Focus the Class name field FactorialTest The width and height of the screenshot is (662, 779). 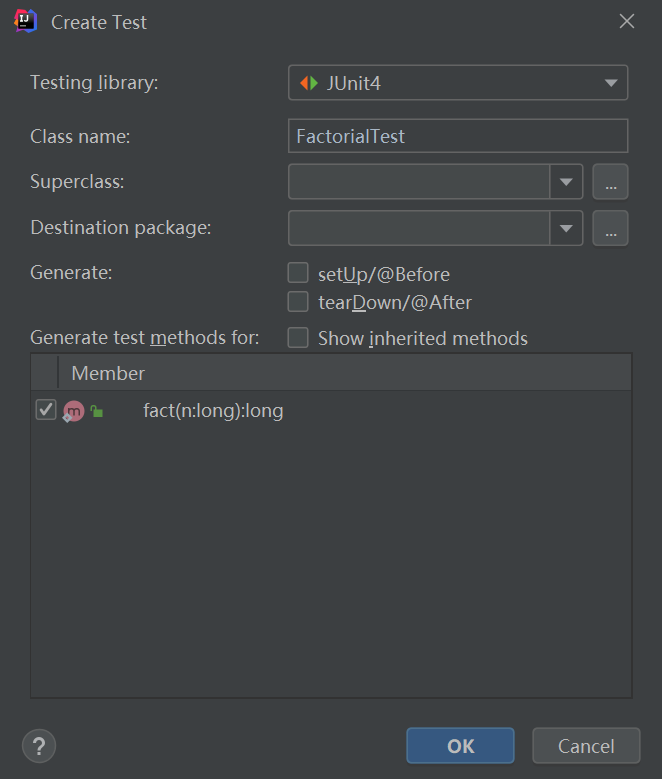point(458,136)
